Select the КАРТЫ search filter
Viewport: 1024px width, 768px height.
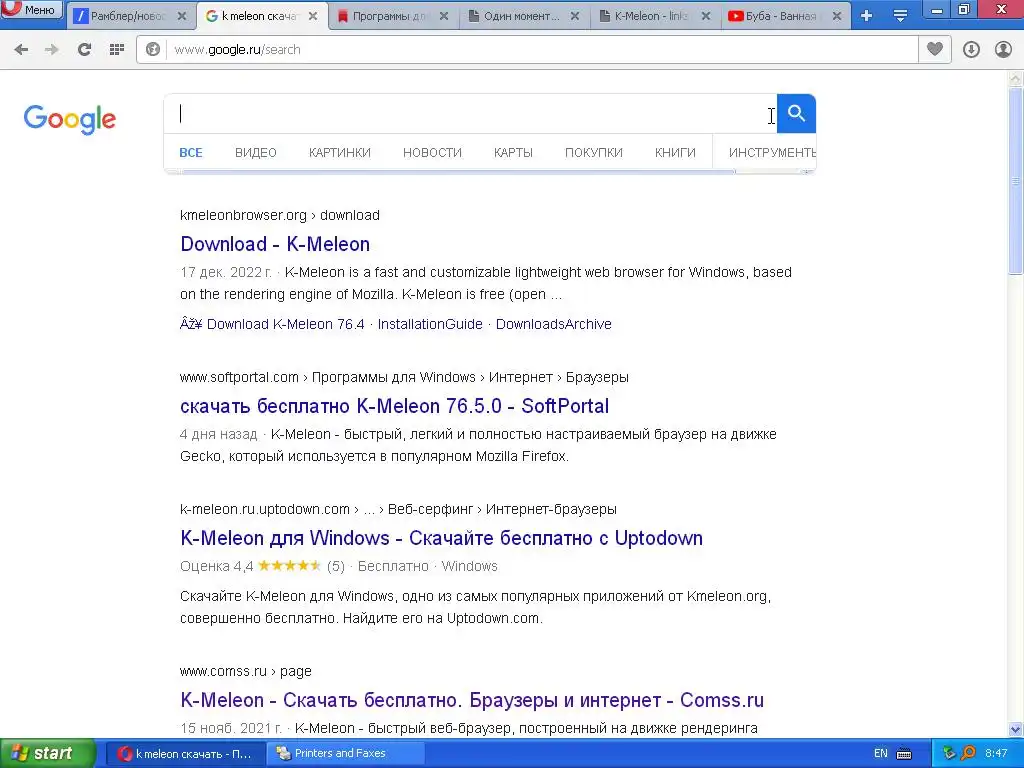(513, 153)
